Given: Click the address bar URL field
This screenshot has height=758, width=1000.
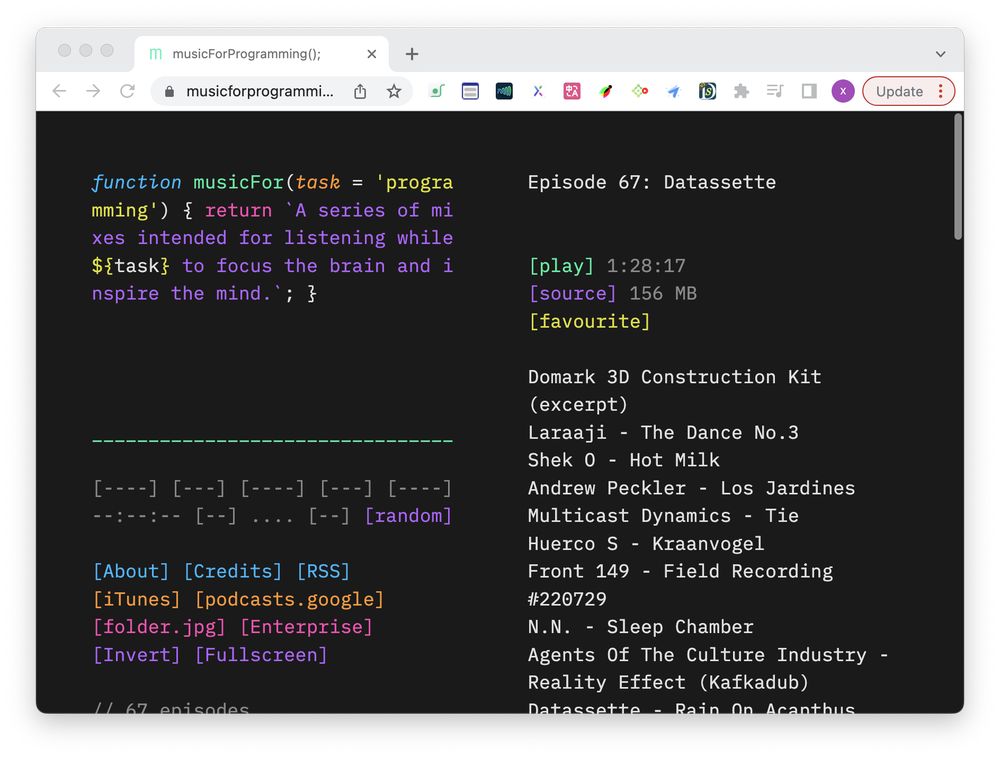Looking at the screenshot, I should coord(260,91).
